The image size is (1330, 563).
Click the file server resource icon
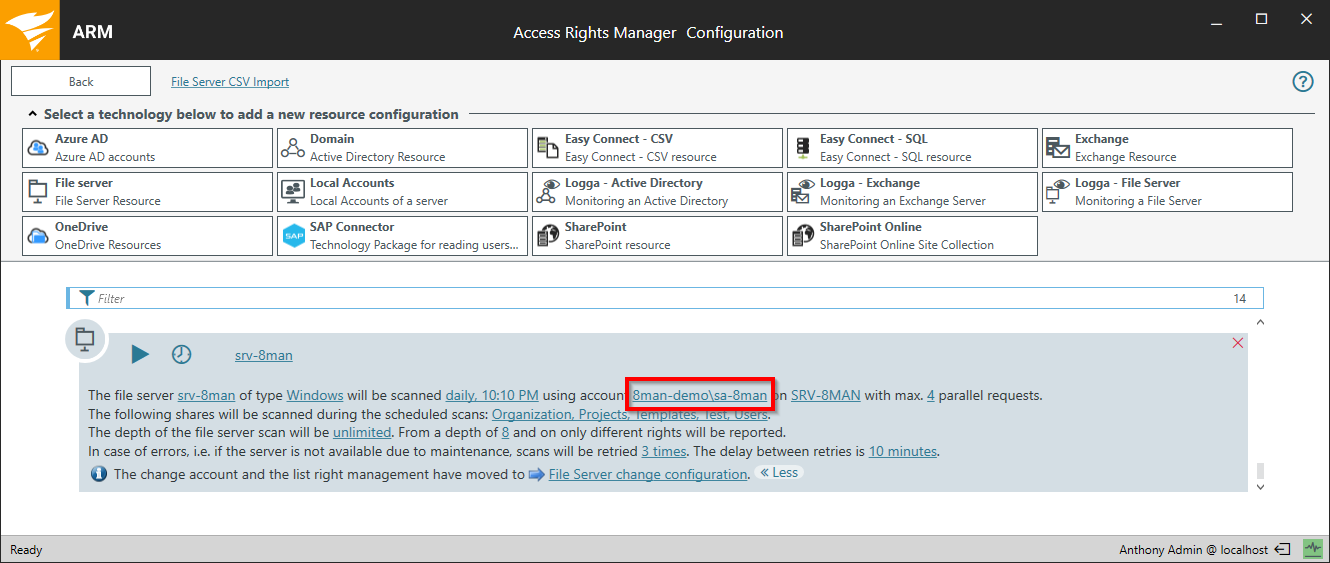pyautogui.click(x=85, y=339)
